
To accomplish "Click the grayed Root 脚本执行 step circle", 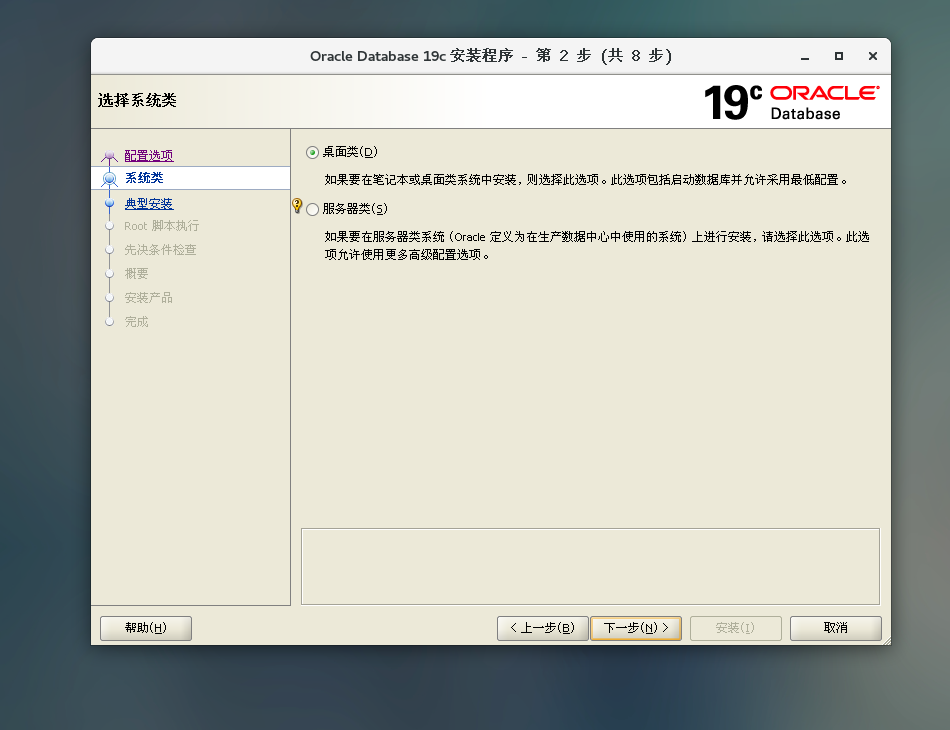I will pos(110,226).
